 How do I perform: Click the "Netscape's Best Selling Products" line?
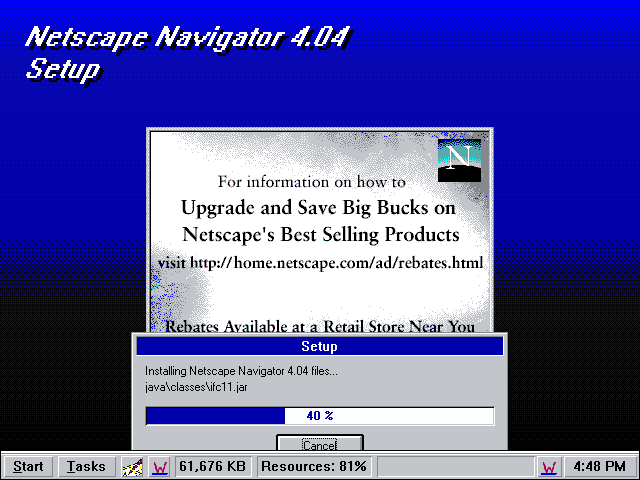[320, 235]
